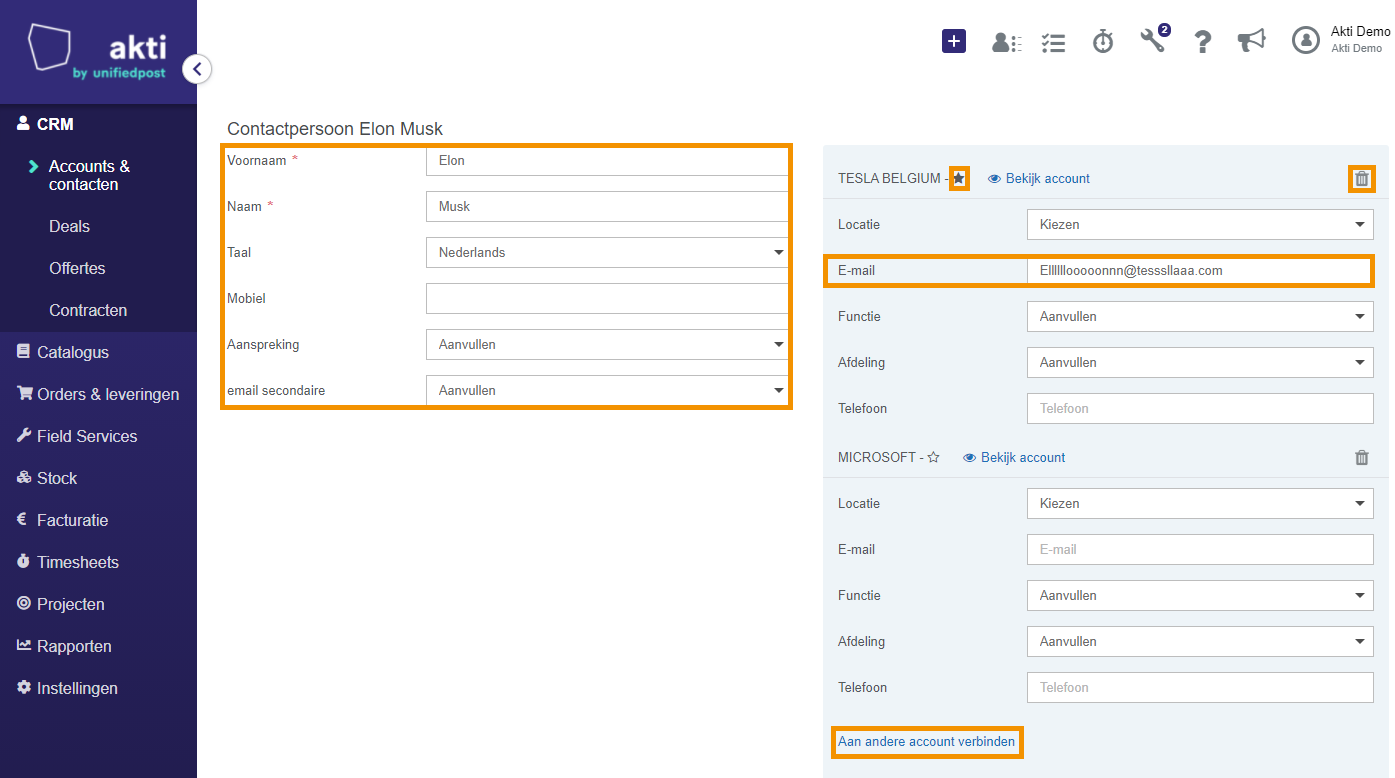Click the Voornaam field containing Elon
Image resolution: width=1395 pixels, height=778 pixels.
tap(608, 160)
